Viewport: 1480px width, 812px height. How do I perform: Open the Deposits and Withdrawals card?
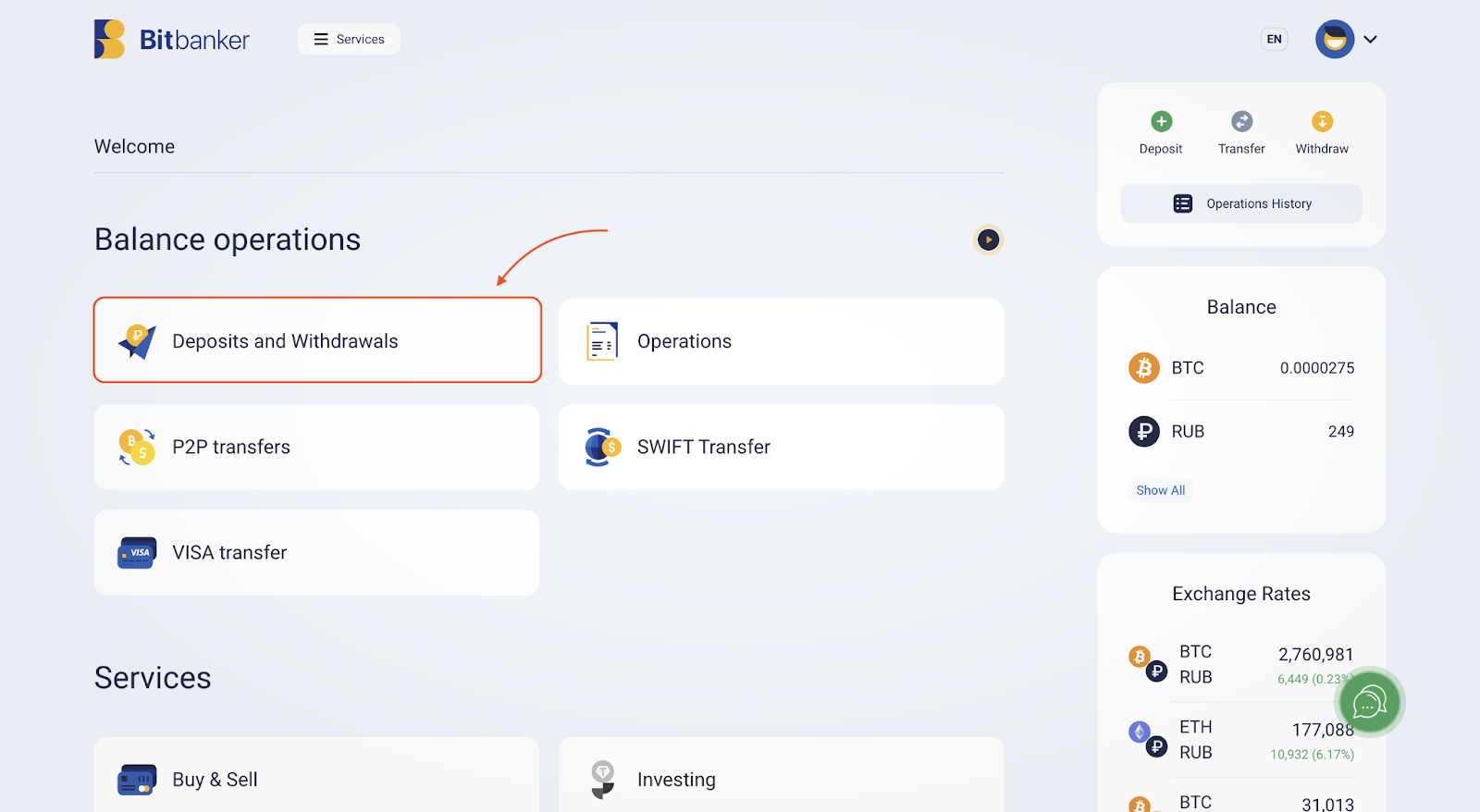click(x=317, y=339)
